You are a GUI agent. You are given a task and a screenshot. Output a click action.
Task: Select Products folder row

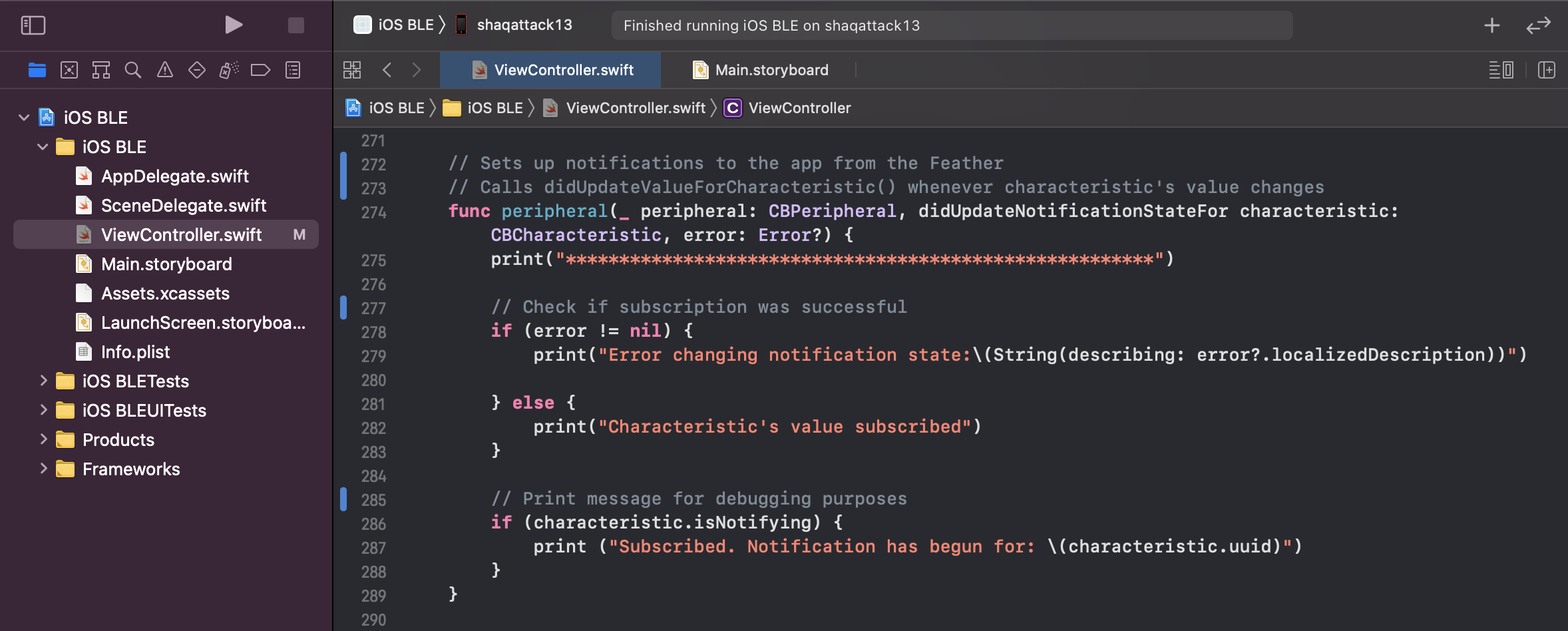(x=166, y=440)
